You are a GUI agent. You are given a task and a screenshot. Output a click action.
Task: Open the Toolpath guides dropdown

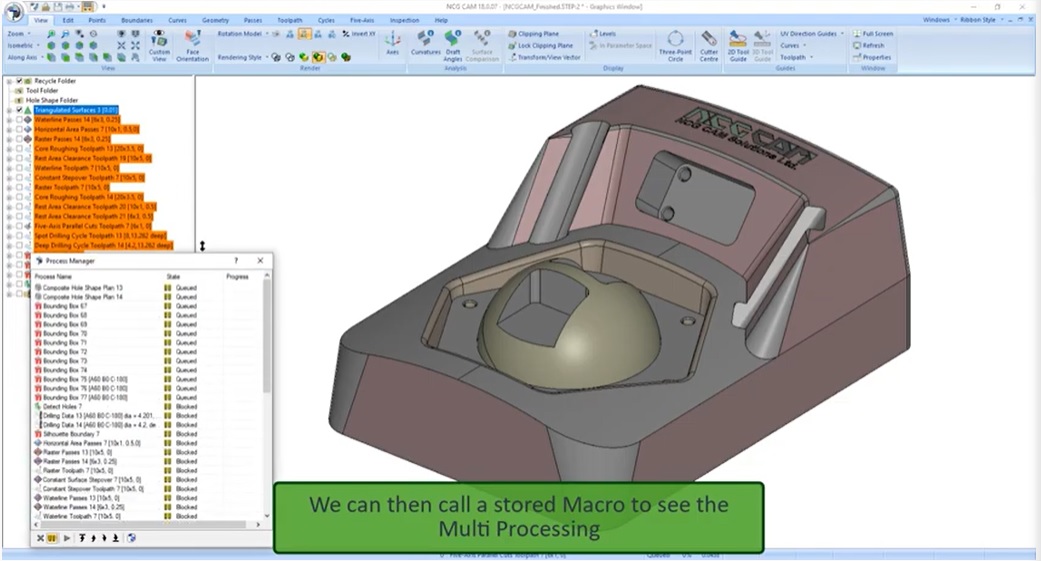(x=796, y=58)
